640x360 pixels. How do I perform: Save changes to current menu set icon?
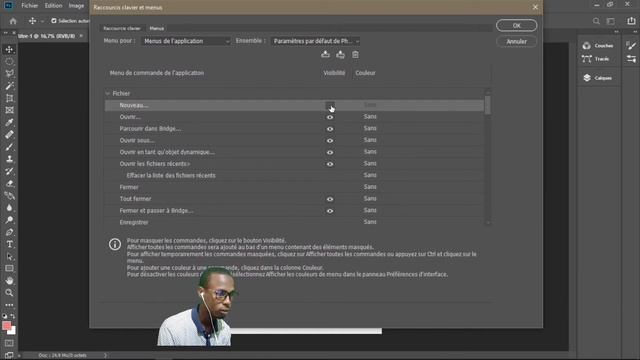pos(325,54)
